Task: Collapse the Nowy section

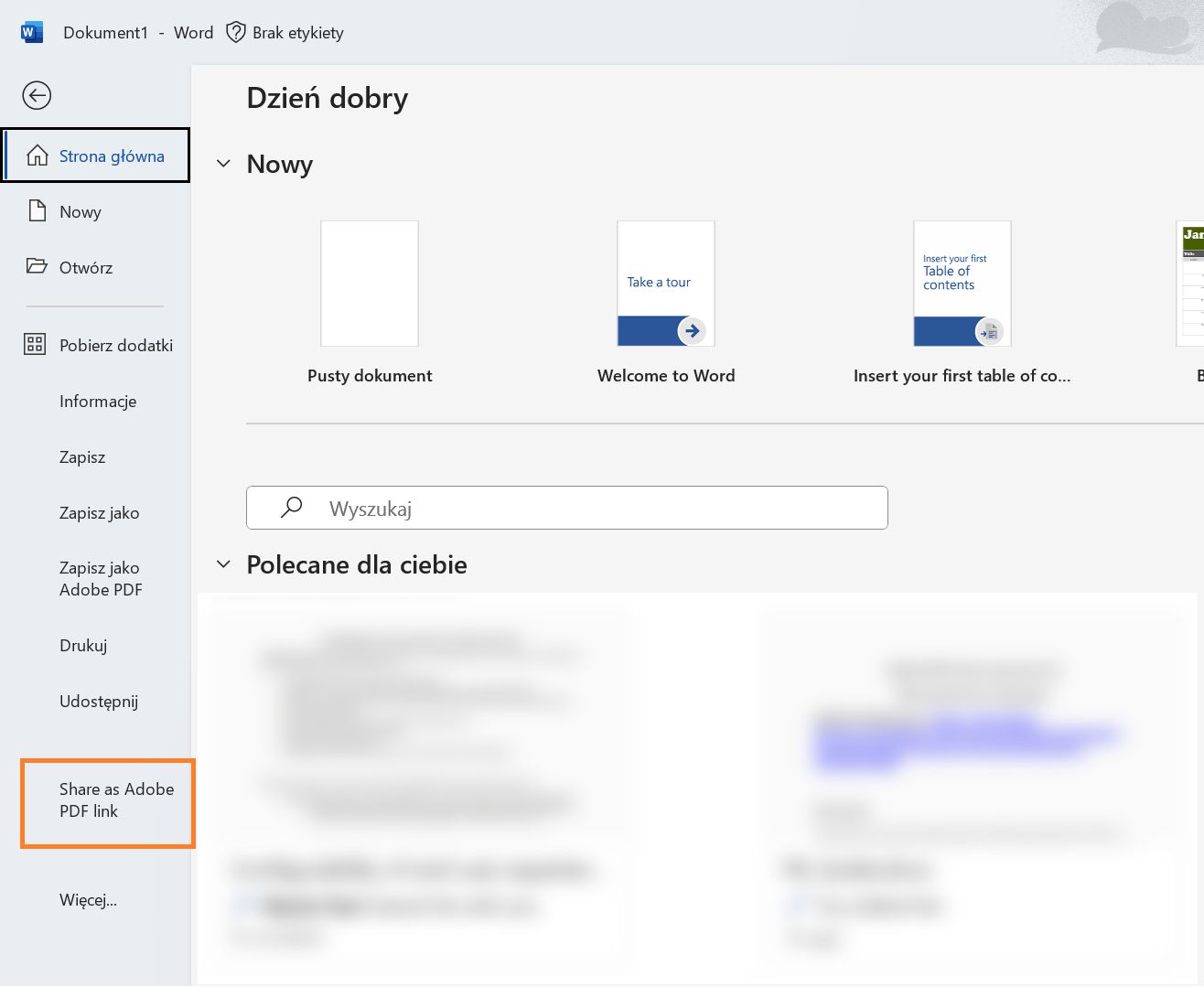Action: click(x=223, y=164)
